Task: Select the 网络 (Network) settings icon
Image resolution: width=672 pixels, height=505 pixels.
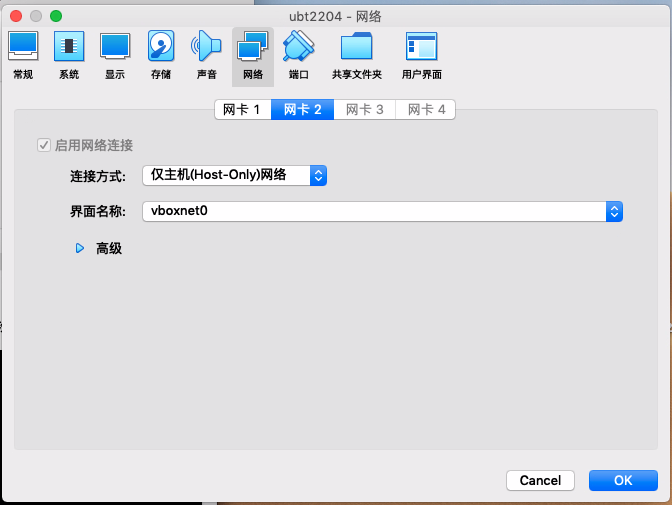Action: pyautogui.click(x=252, y=54)
